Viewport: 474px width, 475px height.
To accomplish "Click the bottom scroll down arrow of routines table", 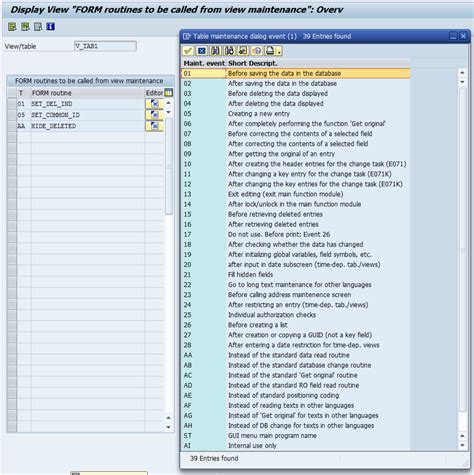I will pos(169,427).
